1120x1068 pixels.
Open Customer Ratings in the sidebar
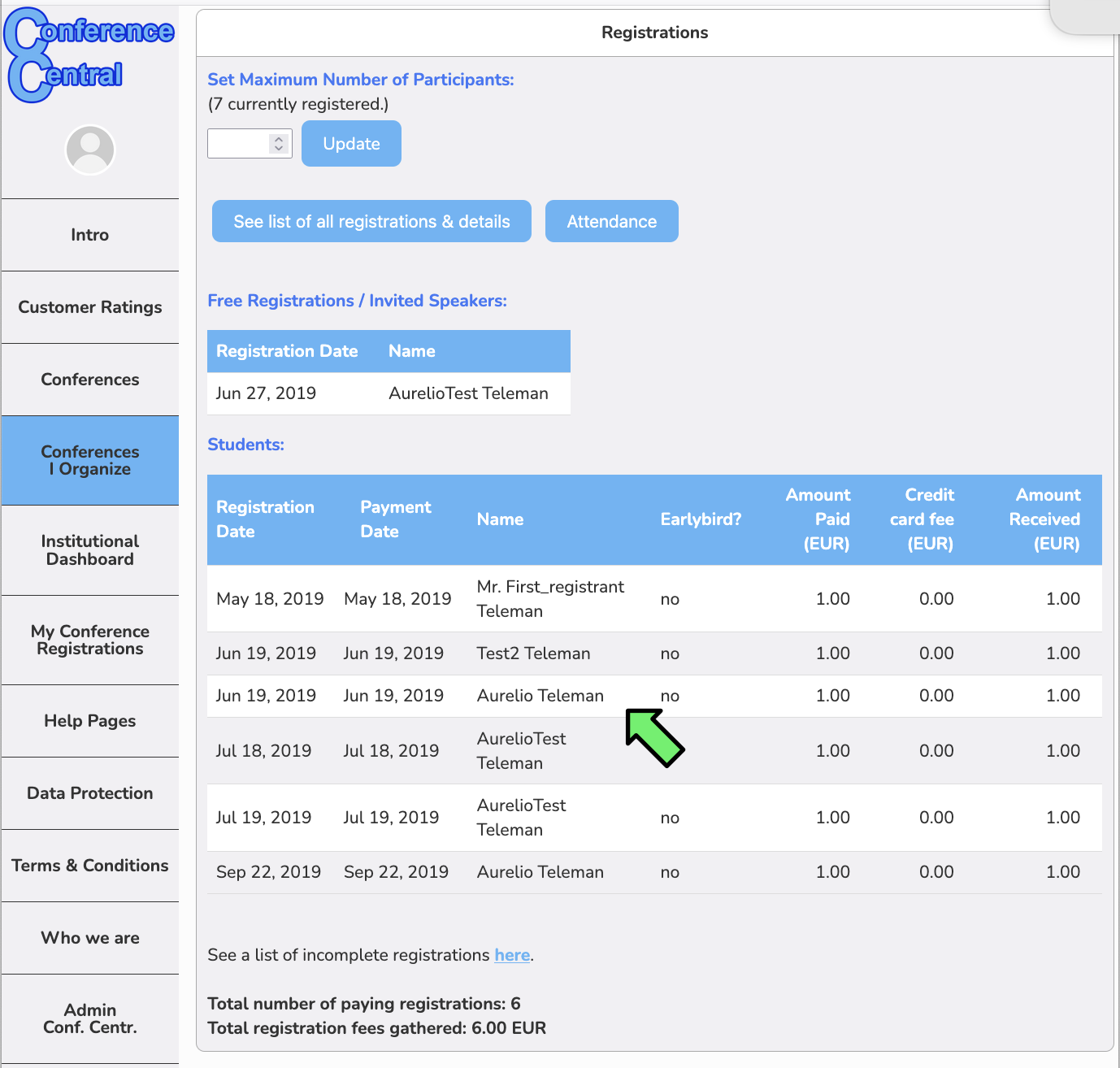89,307
